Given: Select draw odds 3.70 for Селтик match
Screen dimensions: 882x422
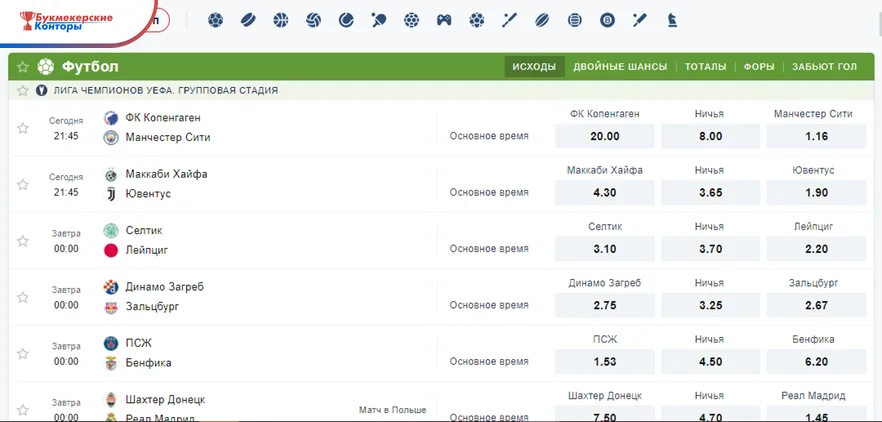Looking at the screenshot, I should [x=710, y=249].
